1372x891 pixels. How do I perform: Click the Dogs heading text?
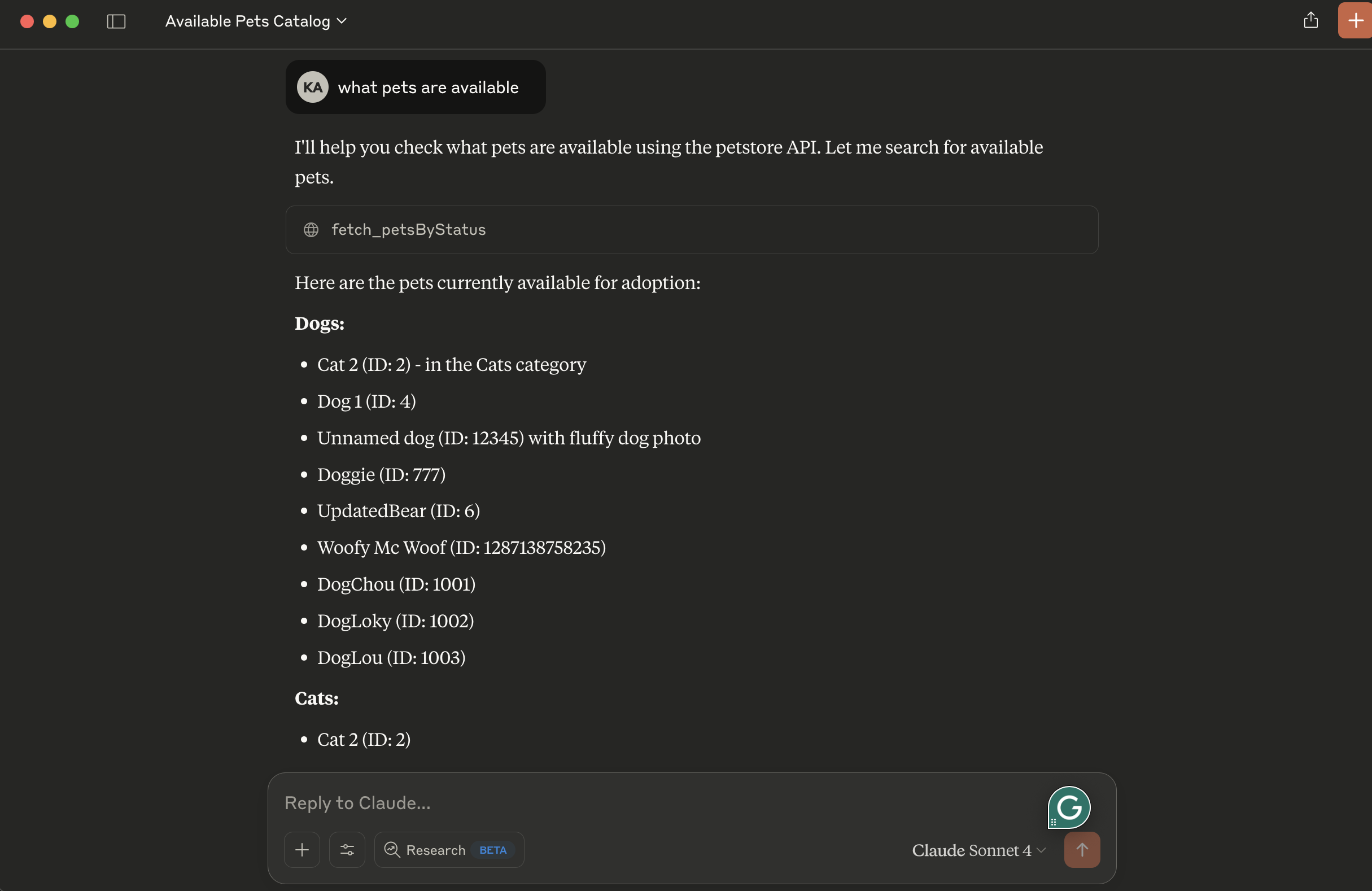click(x=320, y=324)
